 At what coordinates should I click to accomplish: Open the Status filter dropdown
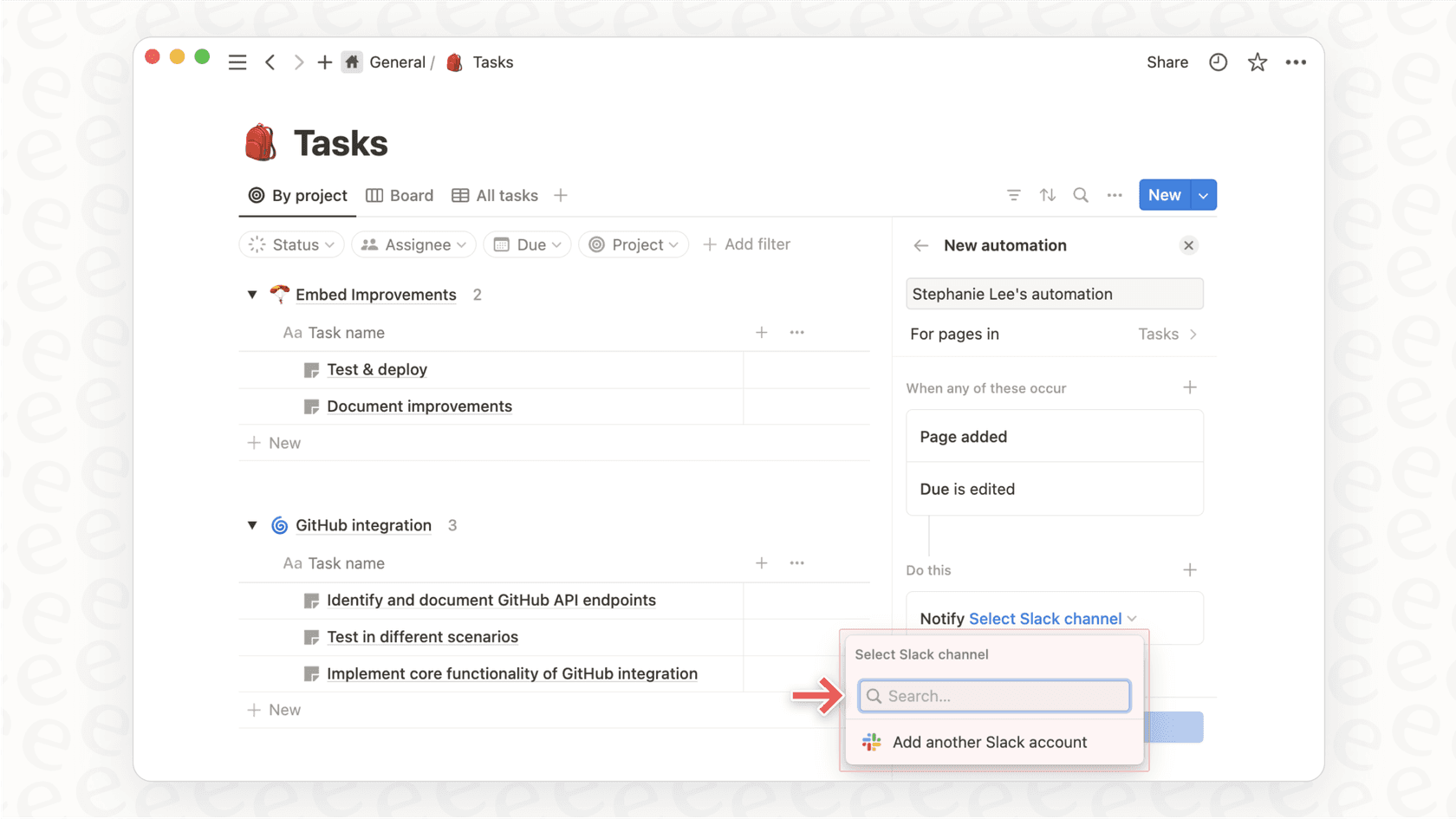pos(291,244)
